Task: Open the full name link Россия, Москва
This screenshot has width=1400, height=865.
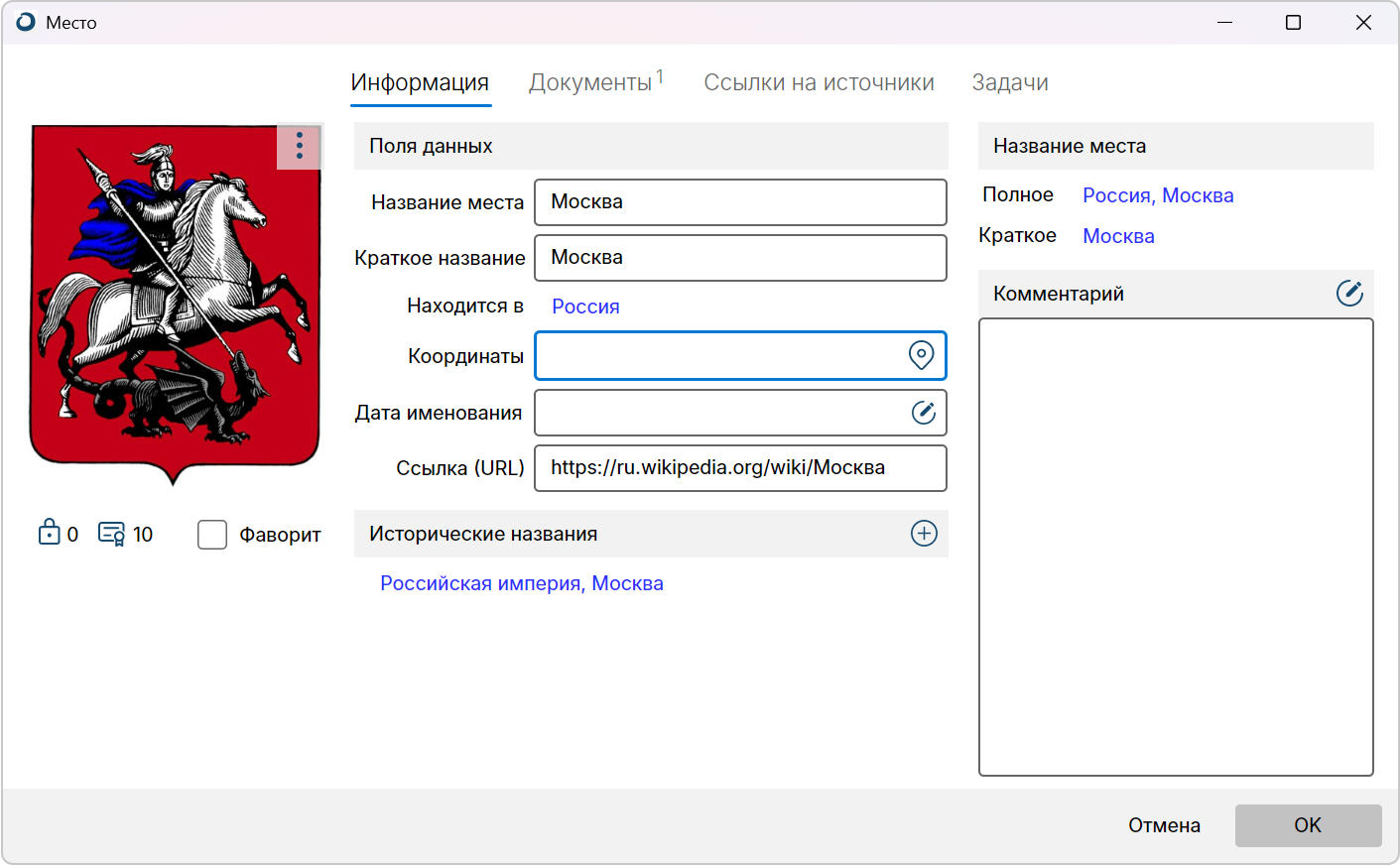Action: click(x=1158, y=195)
